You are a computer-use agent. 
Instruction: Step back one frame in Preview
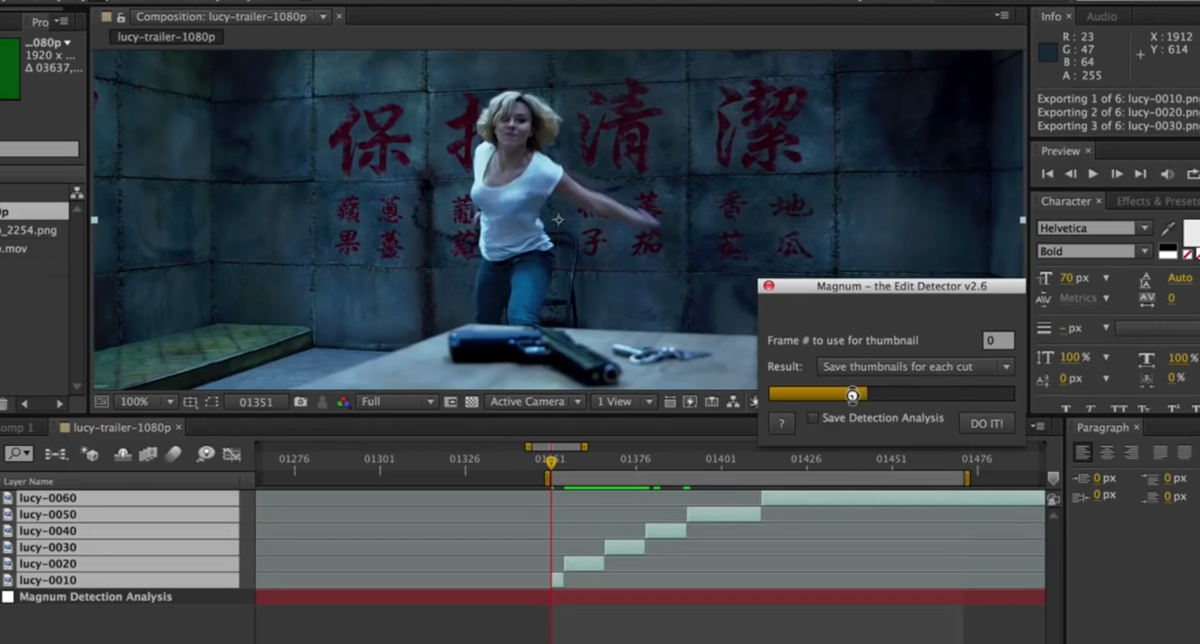[x=1070, y=174]
